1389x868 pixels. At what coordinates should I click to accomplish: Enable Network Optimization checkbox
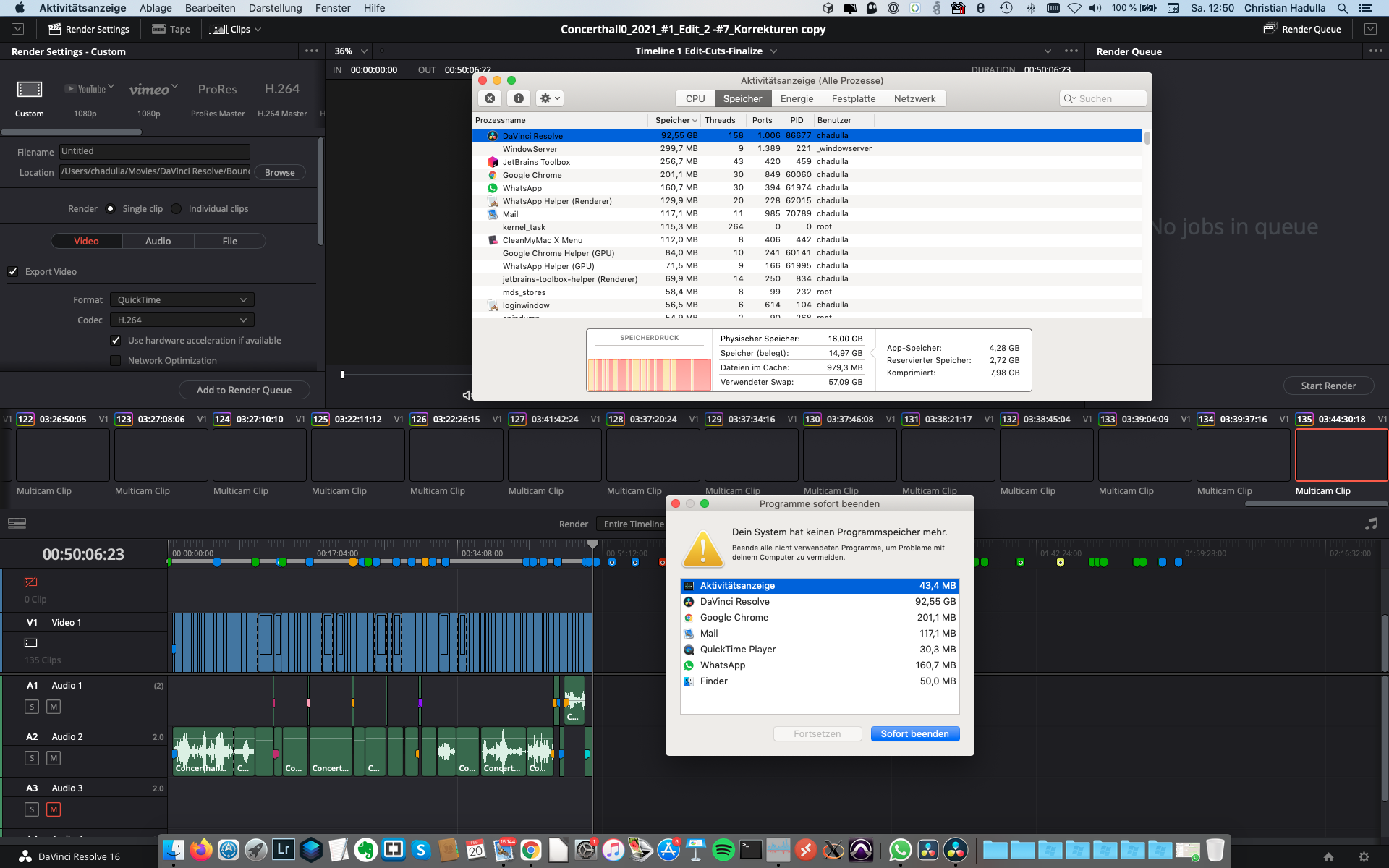[115, 360]
